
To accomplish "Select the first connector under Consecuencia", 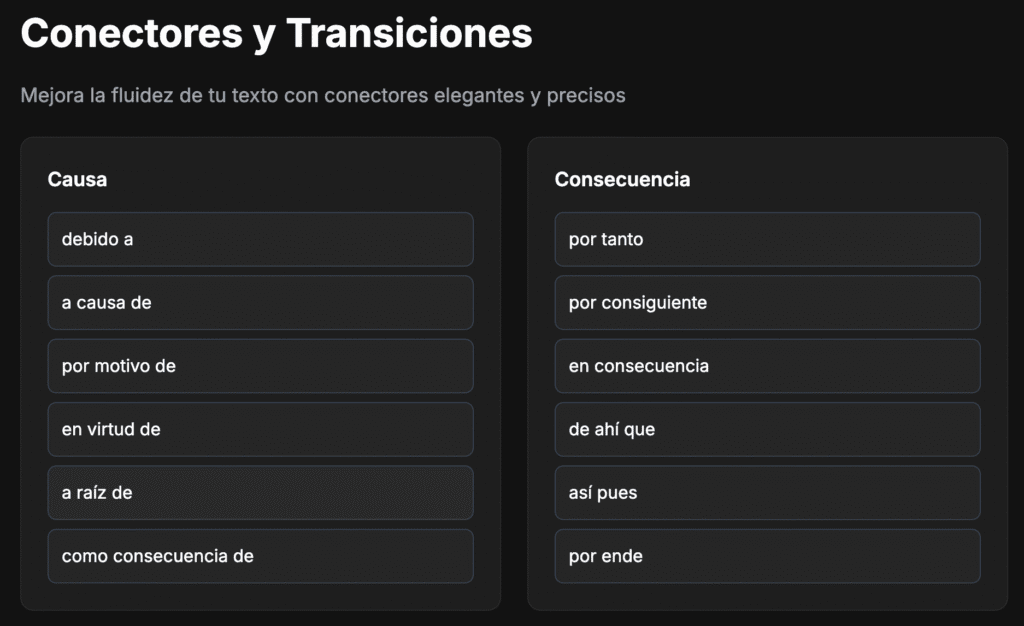I will click(767, 239).
